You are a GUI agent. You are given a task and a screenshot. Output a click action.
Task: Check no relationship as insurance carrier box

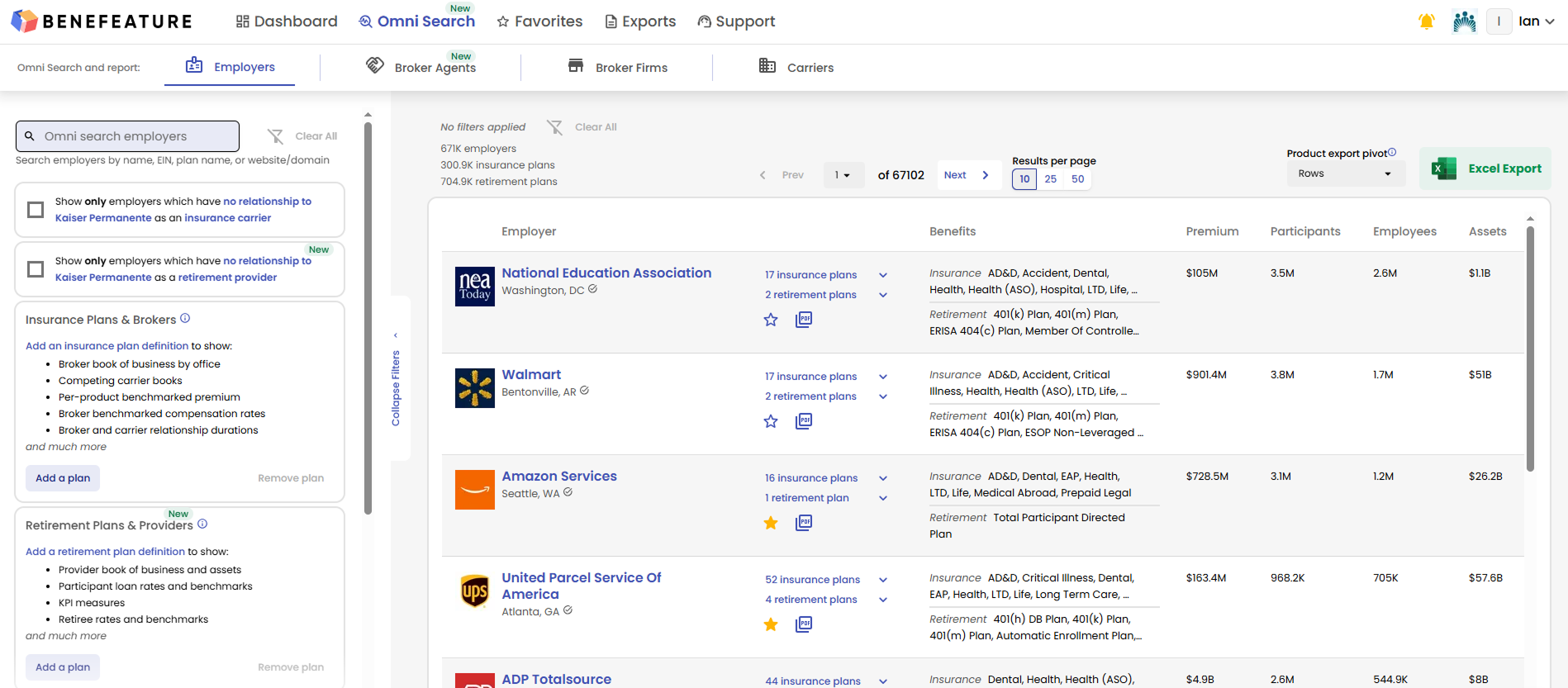click(36, 210)
